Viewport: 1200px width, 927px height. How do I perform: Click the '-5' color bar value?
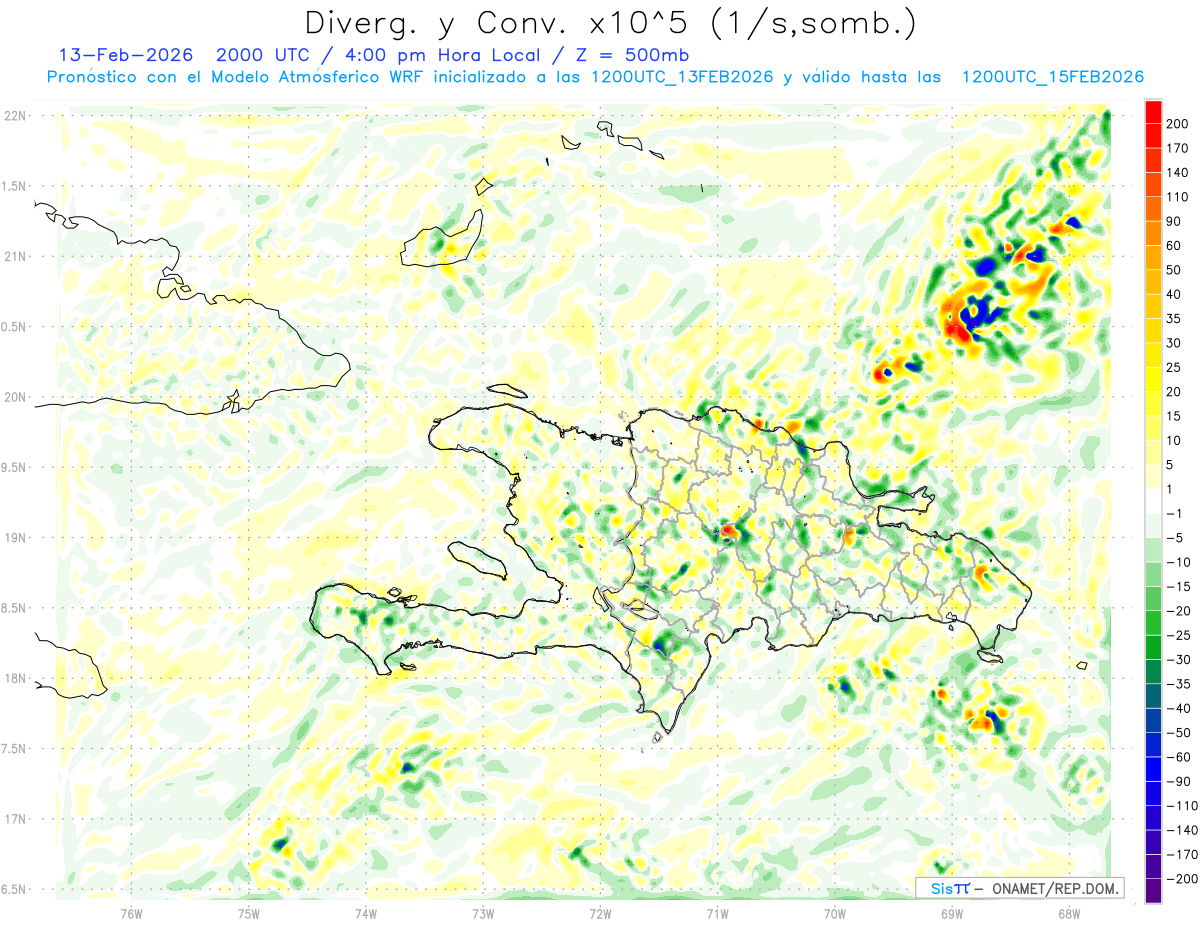tap(1174, 538)
